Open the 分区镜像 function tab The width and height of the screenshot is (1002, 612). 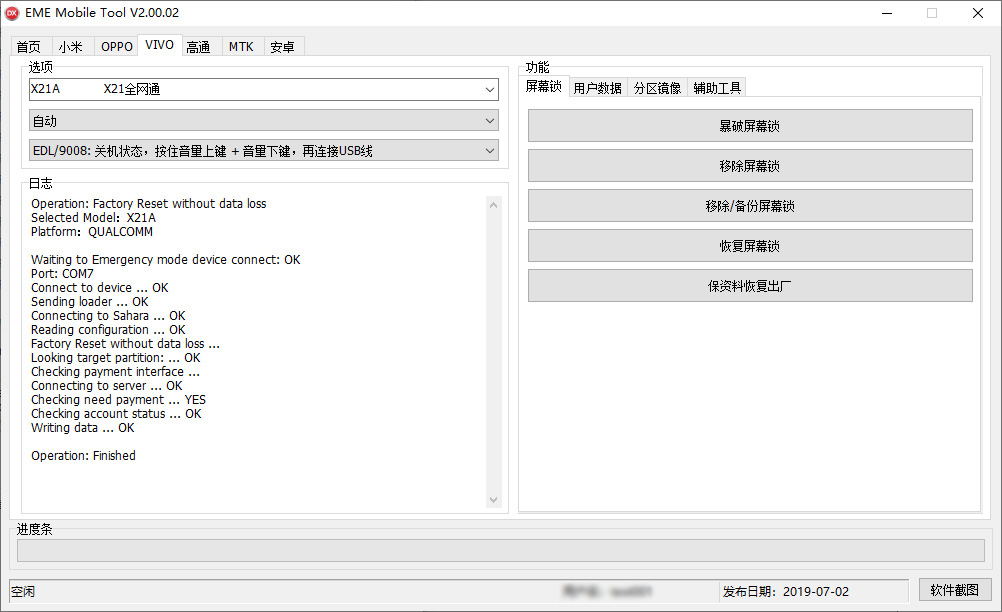(657, 88)
